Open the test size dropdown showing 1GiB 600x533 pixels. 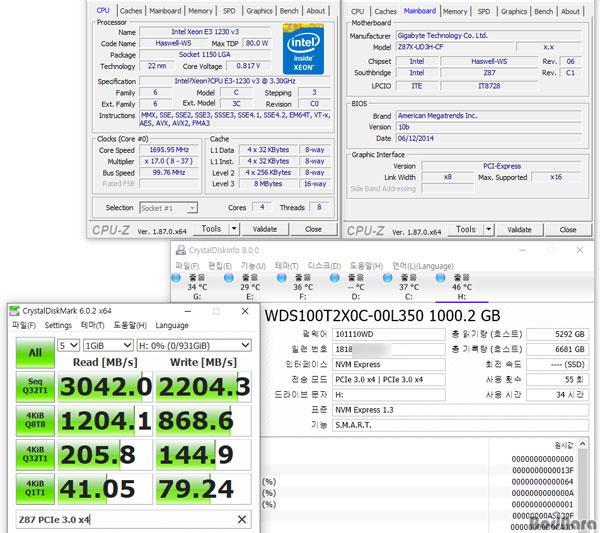[x=108, y=346]
